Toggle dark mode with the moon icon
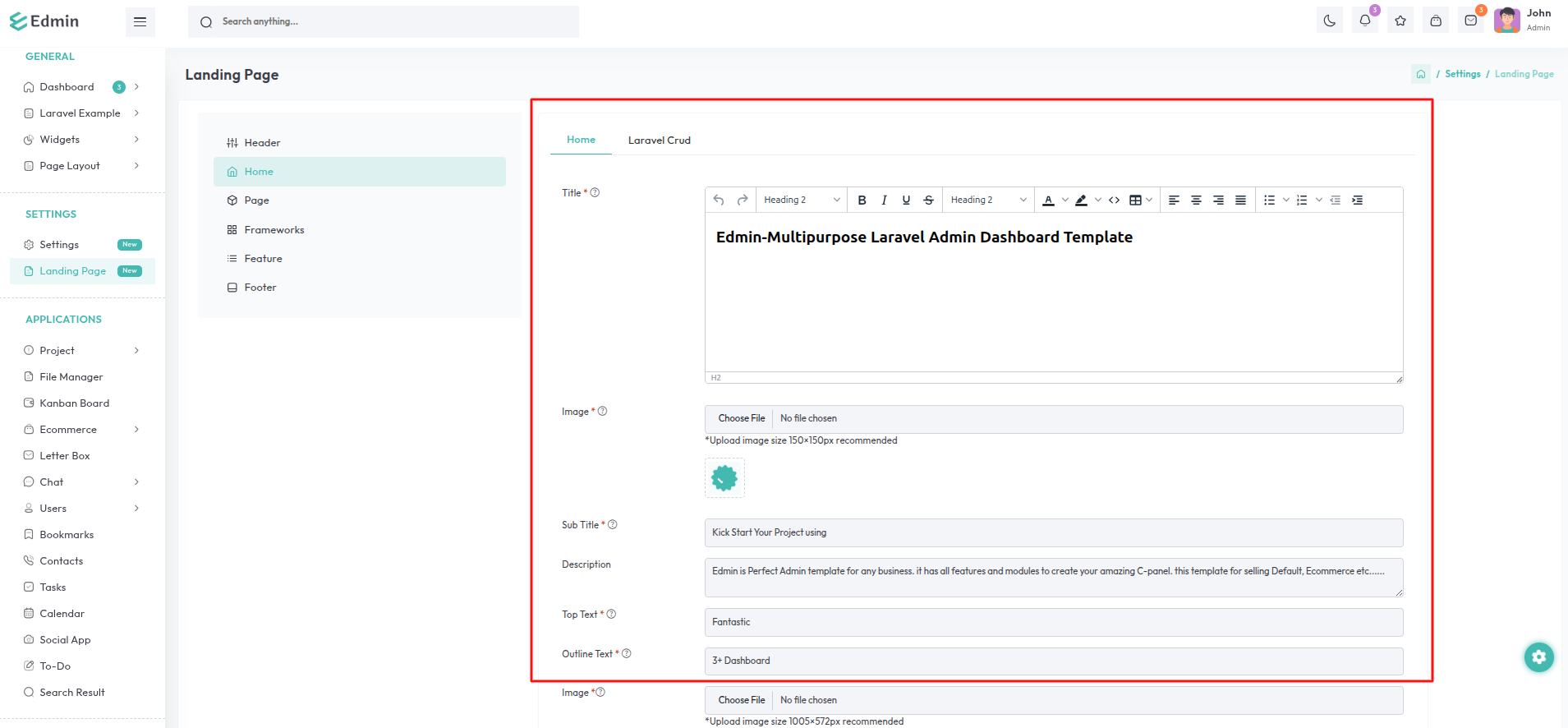This screenshot has width=1568, height=728. pyautogui.click(x=1329, y=21)
